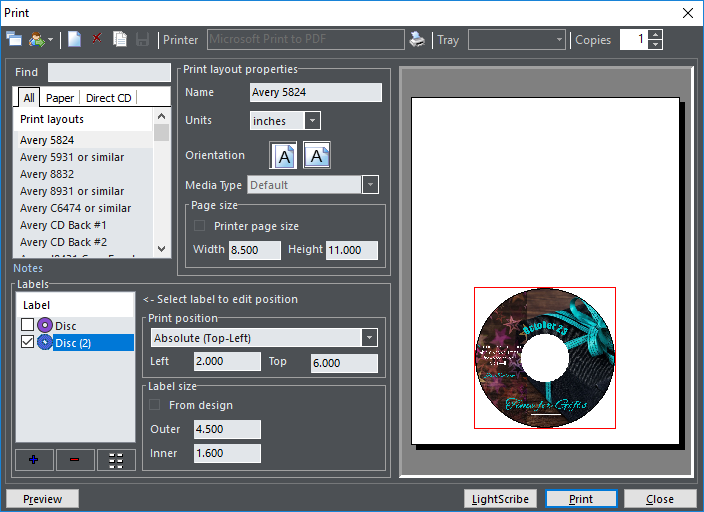Select portrait orientation icon

283,155
